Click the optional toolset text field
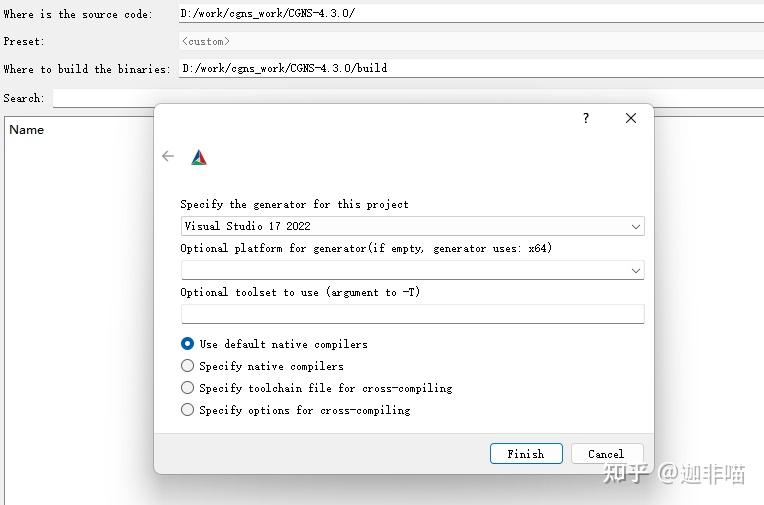 (x=412, y=314)
